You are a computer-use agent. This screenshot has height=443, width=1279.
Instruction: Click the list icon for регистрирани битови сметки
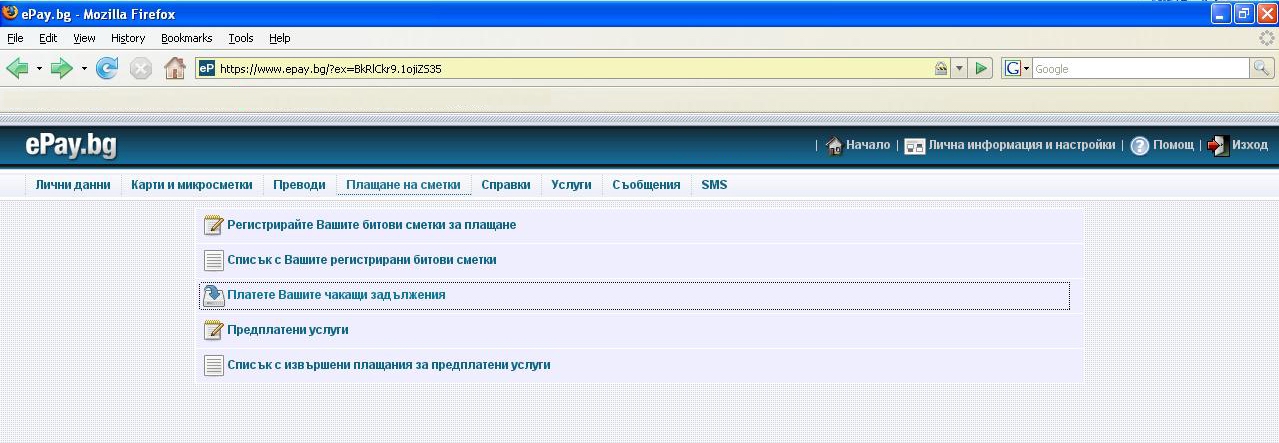[213, 260]
